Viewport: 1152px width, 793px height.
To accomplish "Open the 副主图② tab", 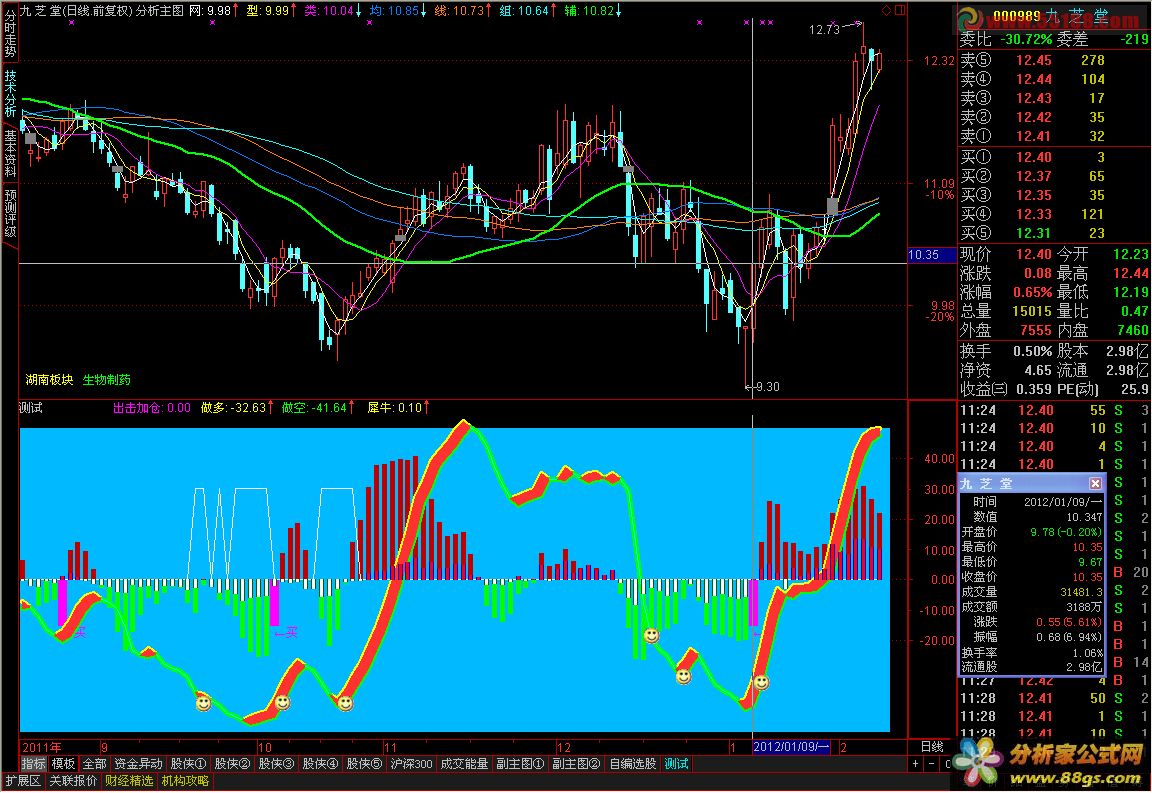I will point(576,764).
